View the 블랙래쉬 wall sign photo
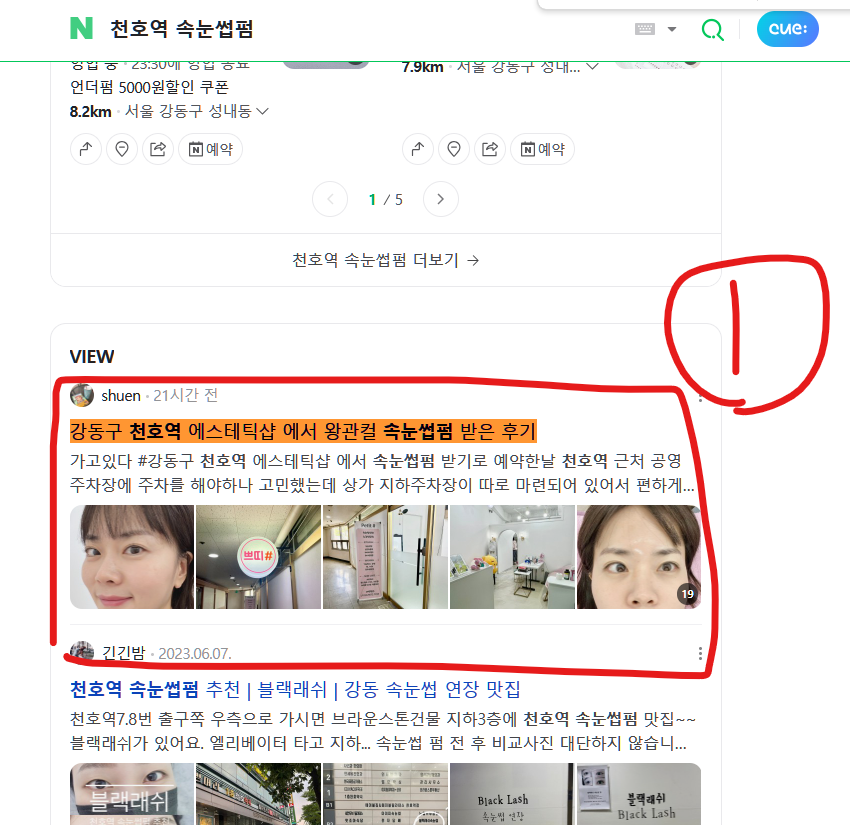 [639, 794]
